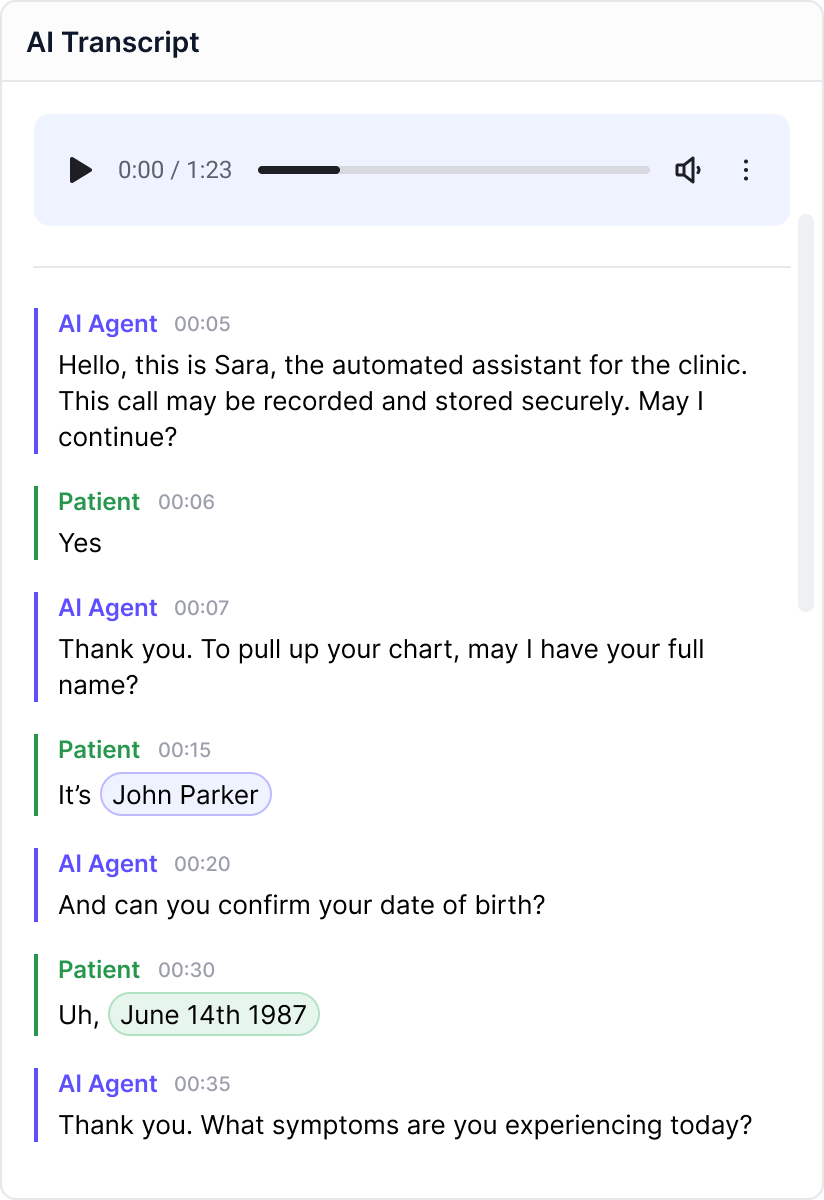
Task: Mute the audio with the speaker icon
Action: 688,170
